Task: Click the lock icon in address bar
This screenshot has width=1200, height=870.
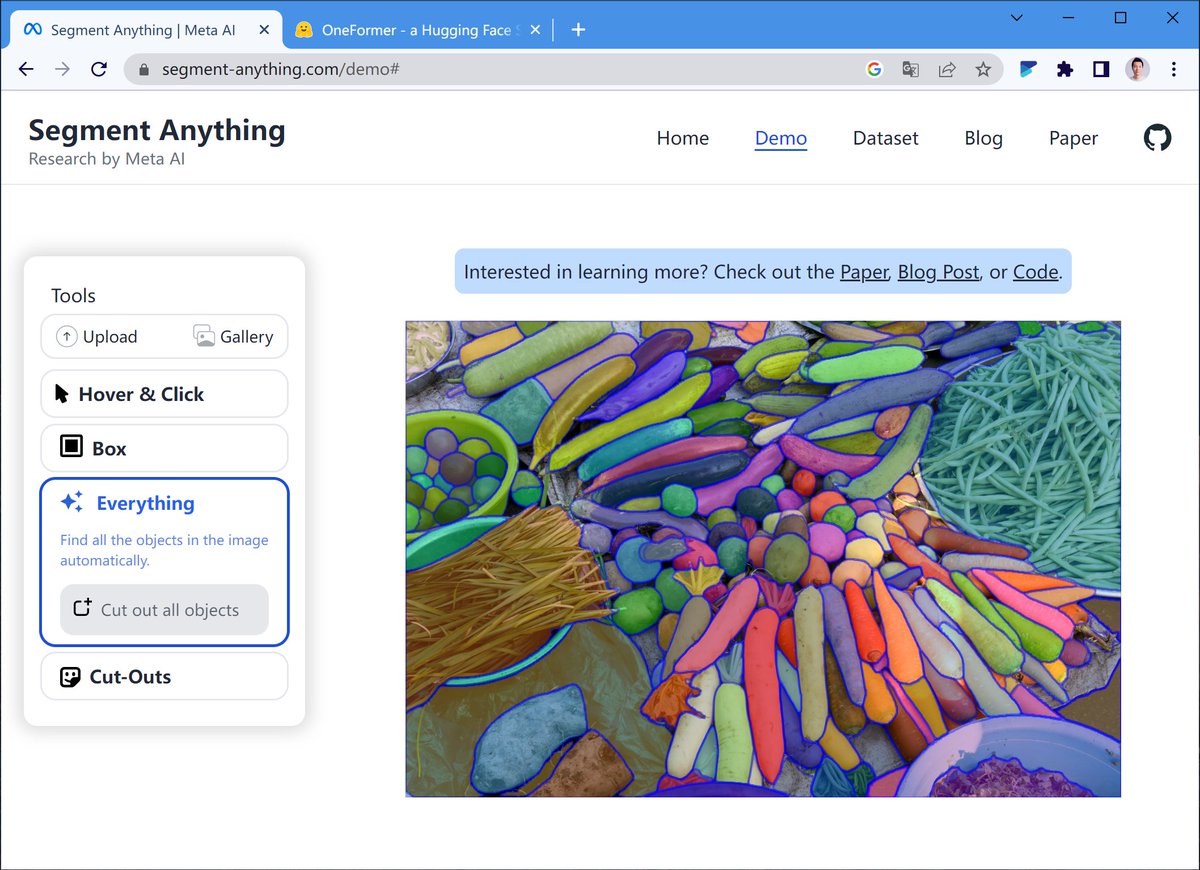Action: (143, 70)
